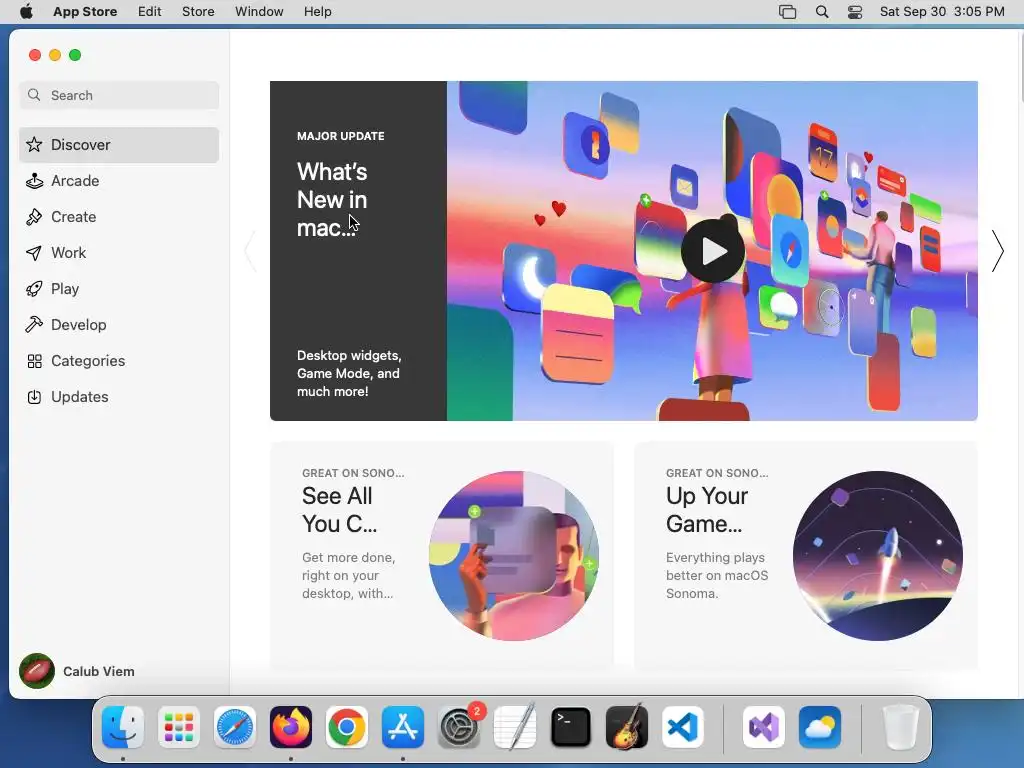Viewport: 1024px width, 768px height.
Task: Show previous featured story with left chevron
Action: 250,251
